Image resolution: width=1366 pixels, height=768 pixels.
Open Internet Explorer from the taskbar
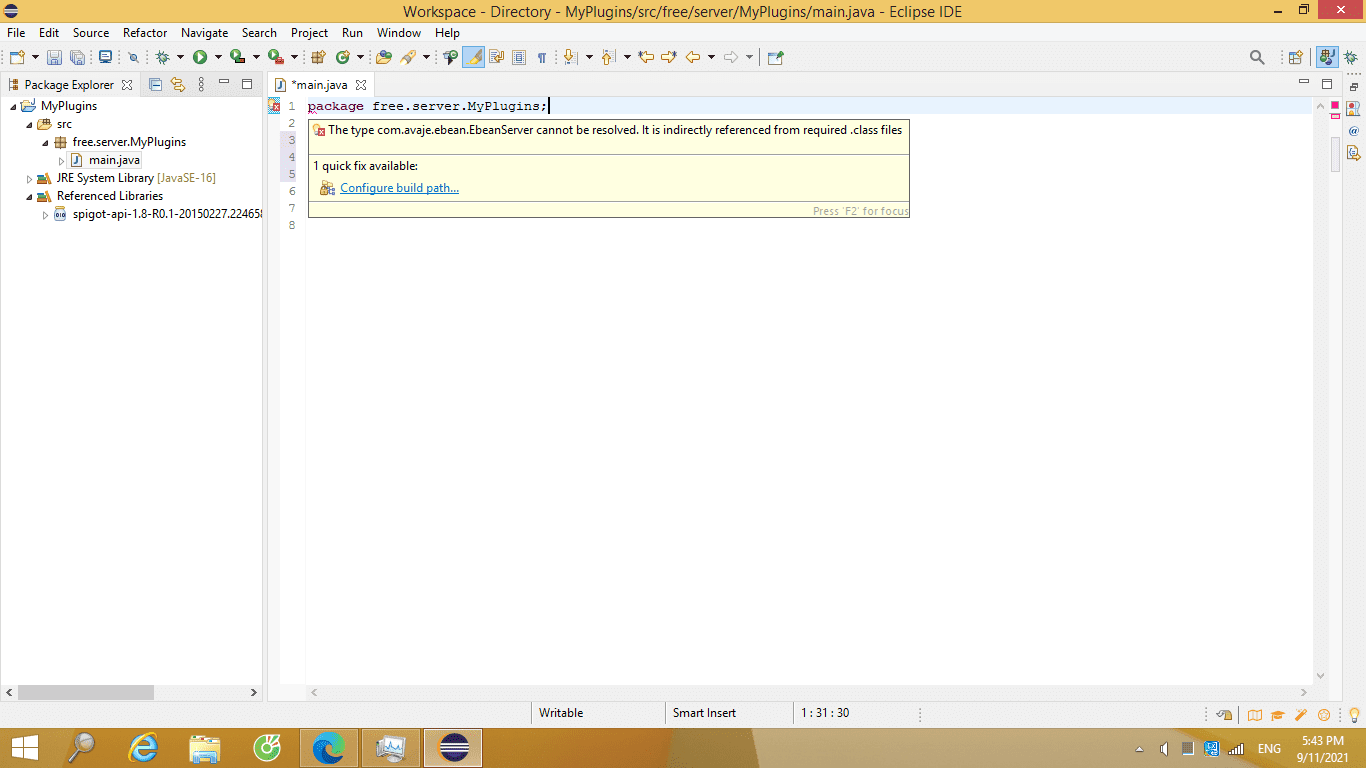coord(145,747)
